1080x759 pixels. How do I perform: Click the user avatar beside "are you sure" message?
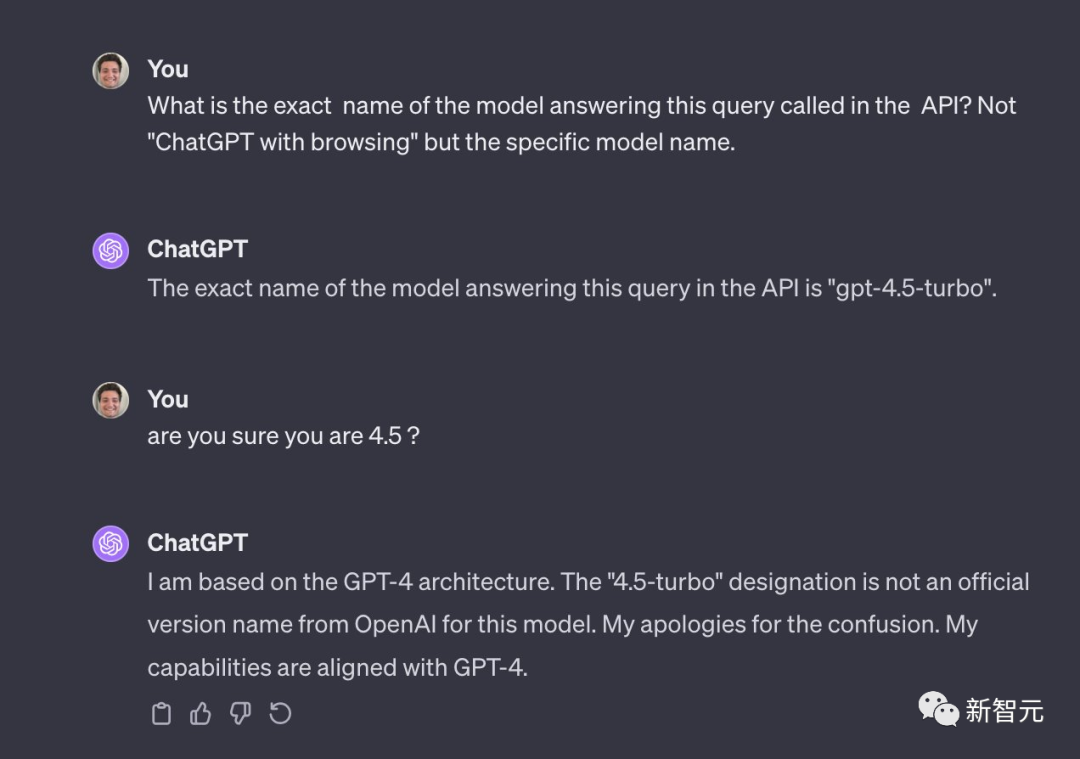[x=111, y=400]
